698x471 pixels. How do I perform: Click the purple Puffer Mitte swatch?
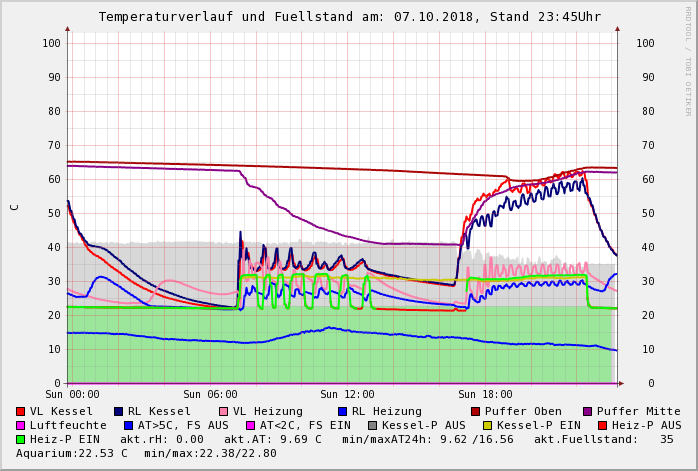point(588,411)
